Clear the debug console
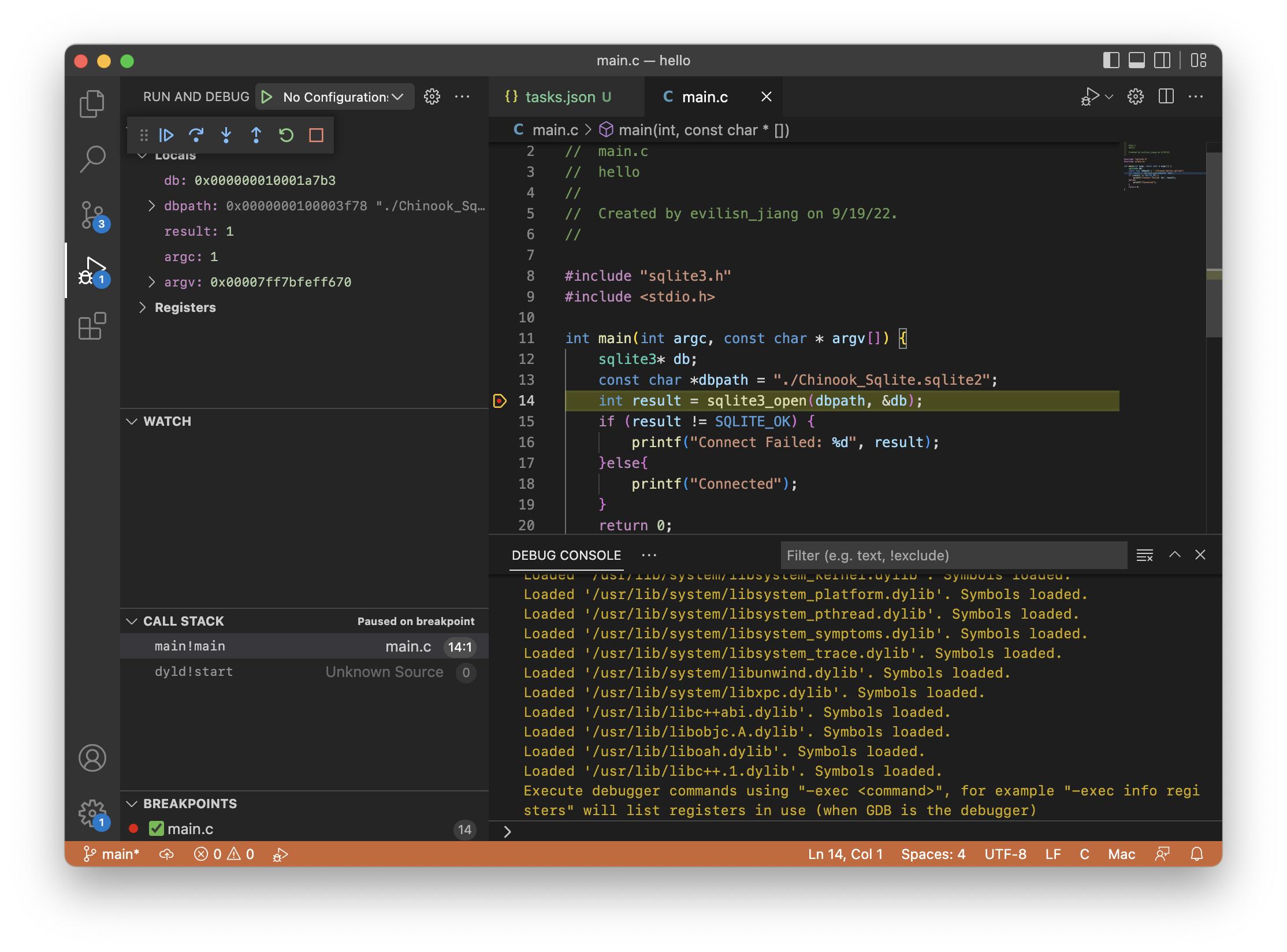 pos(1145,555)
